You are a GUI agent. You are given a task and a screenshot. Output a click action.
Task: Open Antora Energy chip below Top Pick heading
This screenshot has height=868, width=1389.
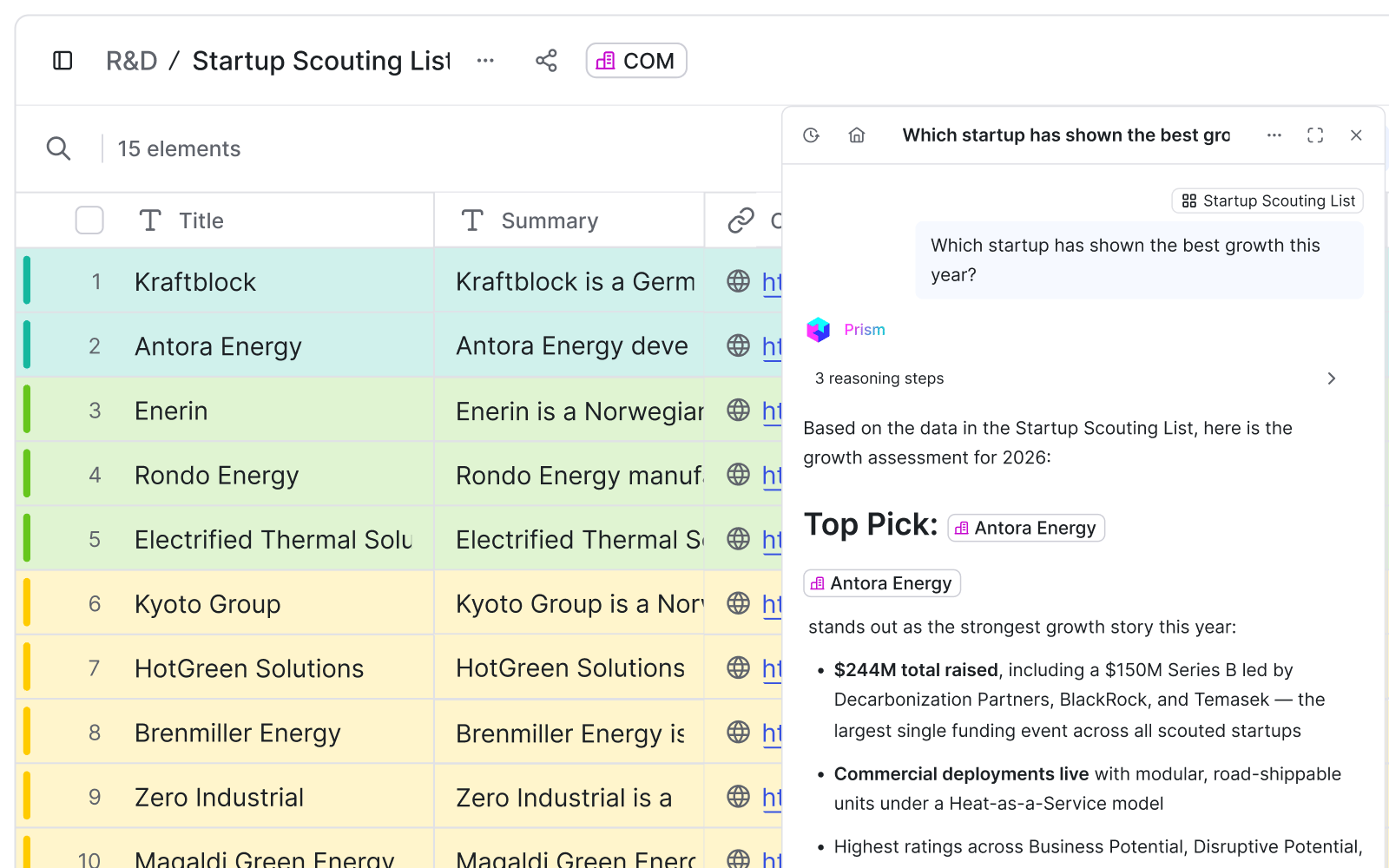pyautogui.click(x=882, y=583)
